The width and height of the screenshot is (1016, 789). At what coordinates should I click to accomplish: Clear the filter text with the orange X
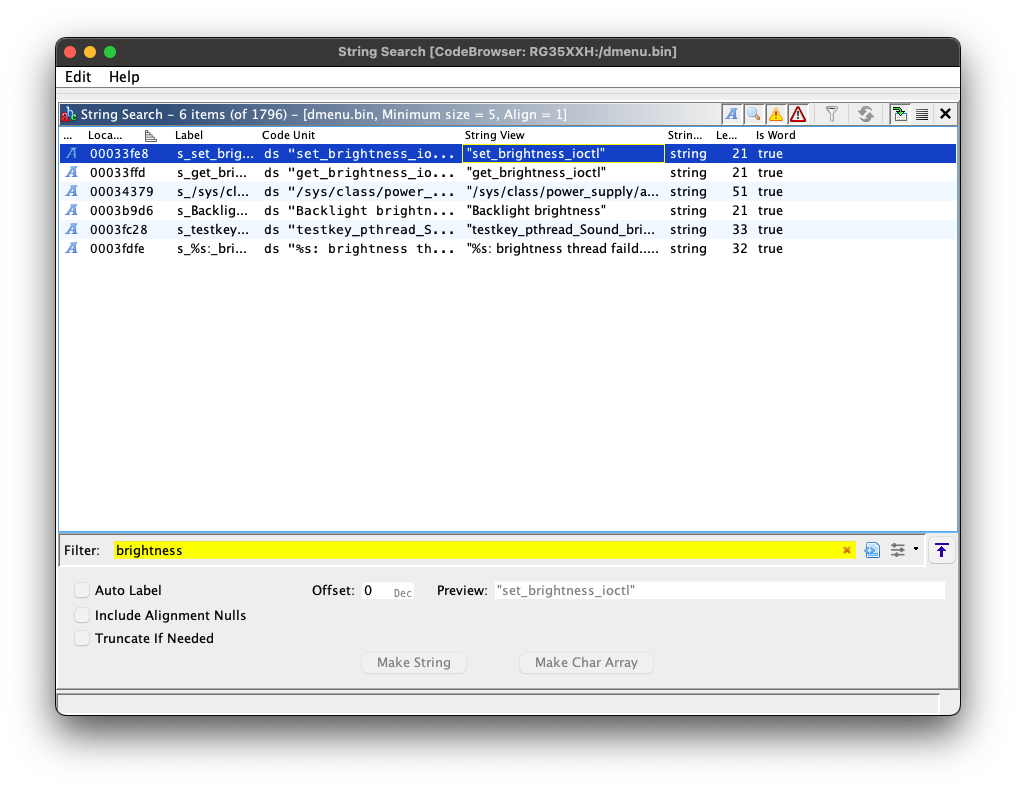click(x=846, y=550)
